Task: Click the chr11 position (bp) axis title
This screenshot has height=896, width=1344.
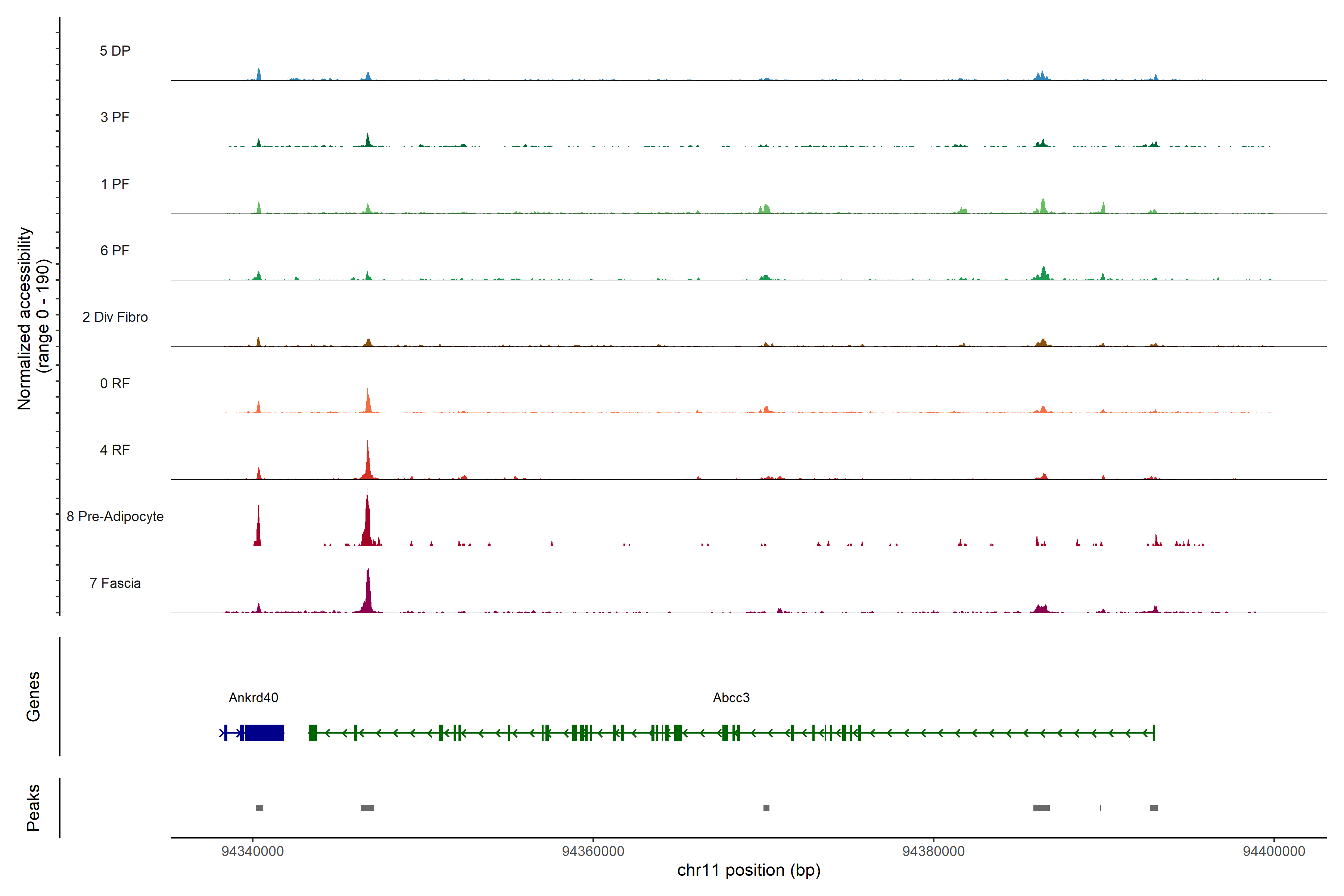Action: click(749, 870)
